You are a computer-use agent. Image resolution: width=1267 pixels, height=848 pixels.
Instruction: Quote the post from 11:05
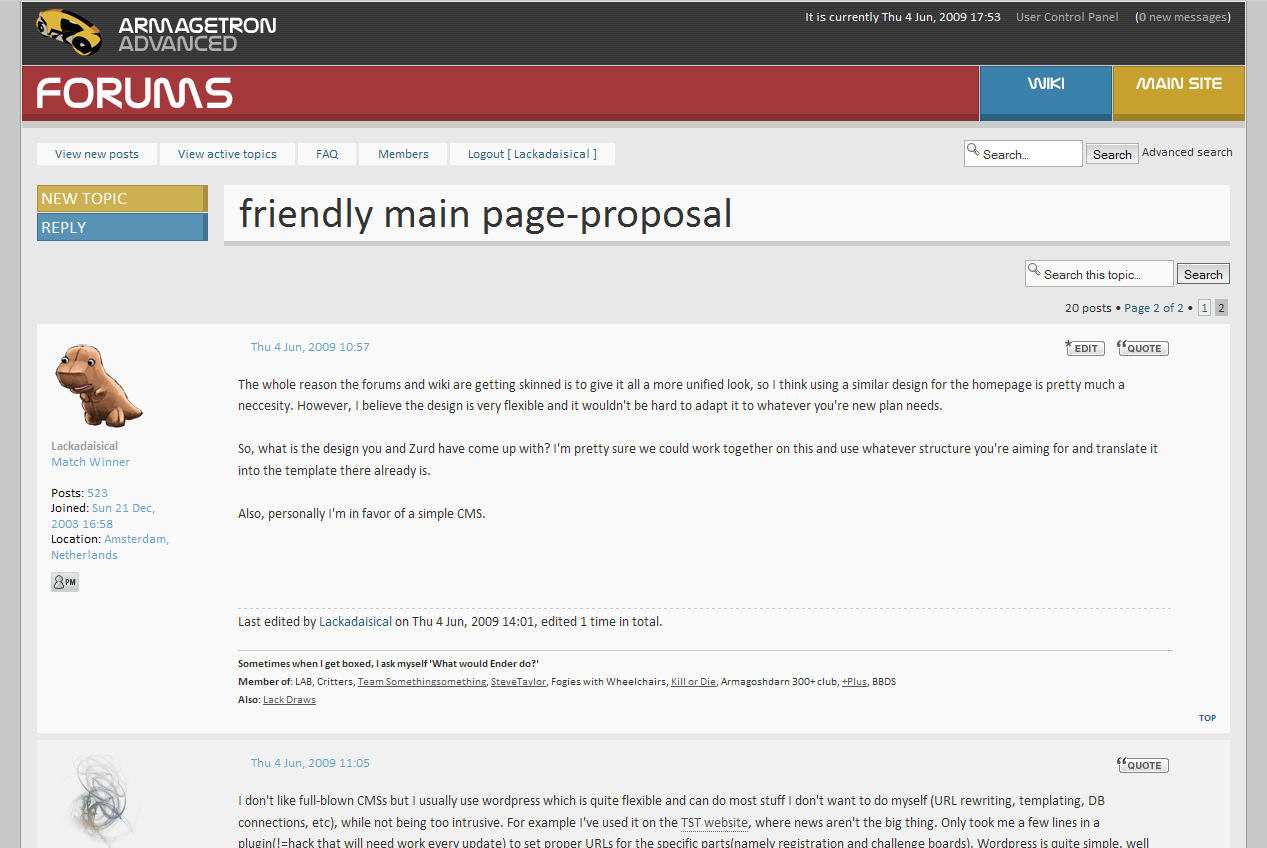pos(1143,765)
